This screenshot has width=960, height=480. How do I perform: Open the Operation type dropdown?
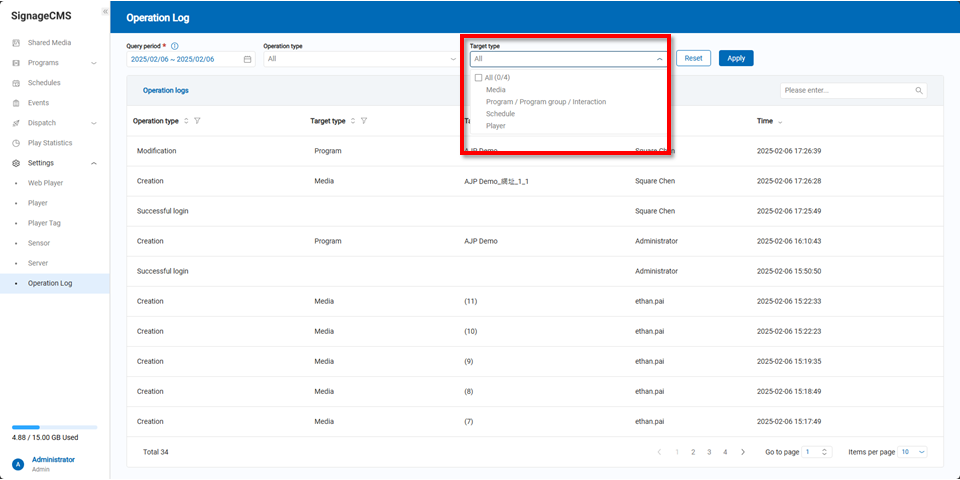pyautogui.click(x=360, y=59)
